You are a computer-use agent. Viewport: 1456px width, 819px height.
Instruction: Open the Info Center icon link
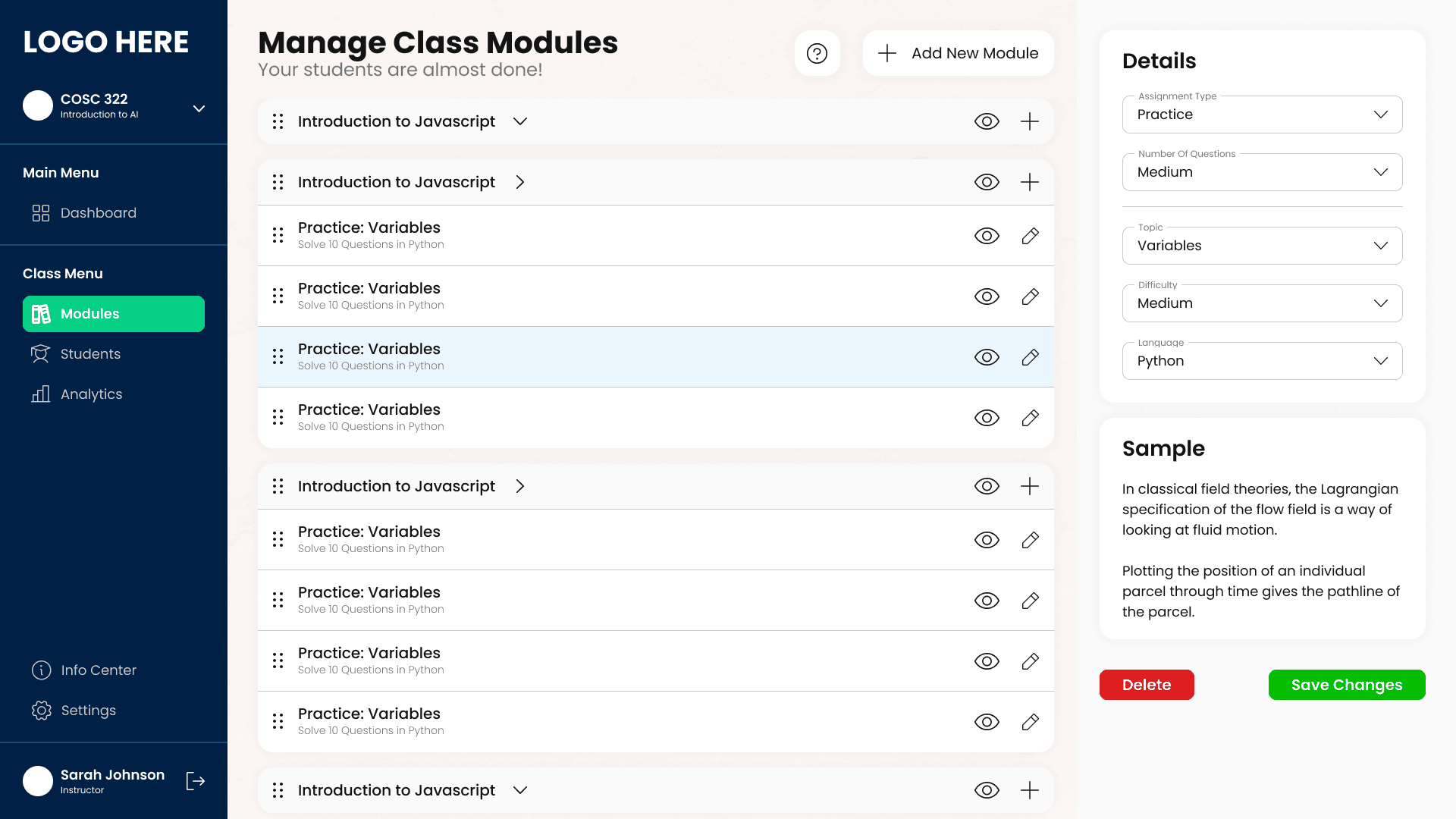coord(41,670)
